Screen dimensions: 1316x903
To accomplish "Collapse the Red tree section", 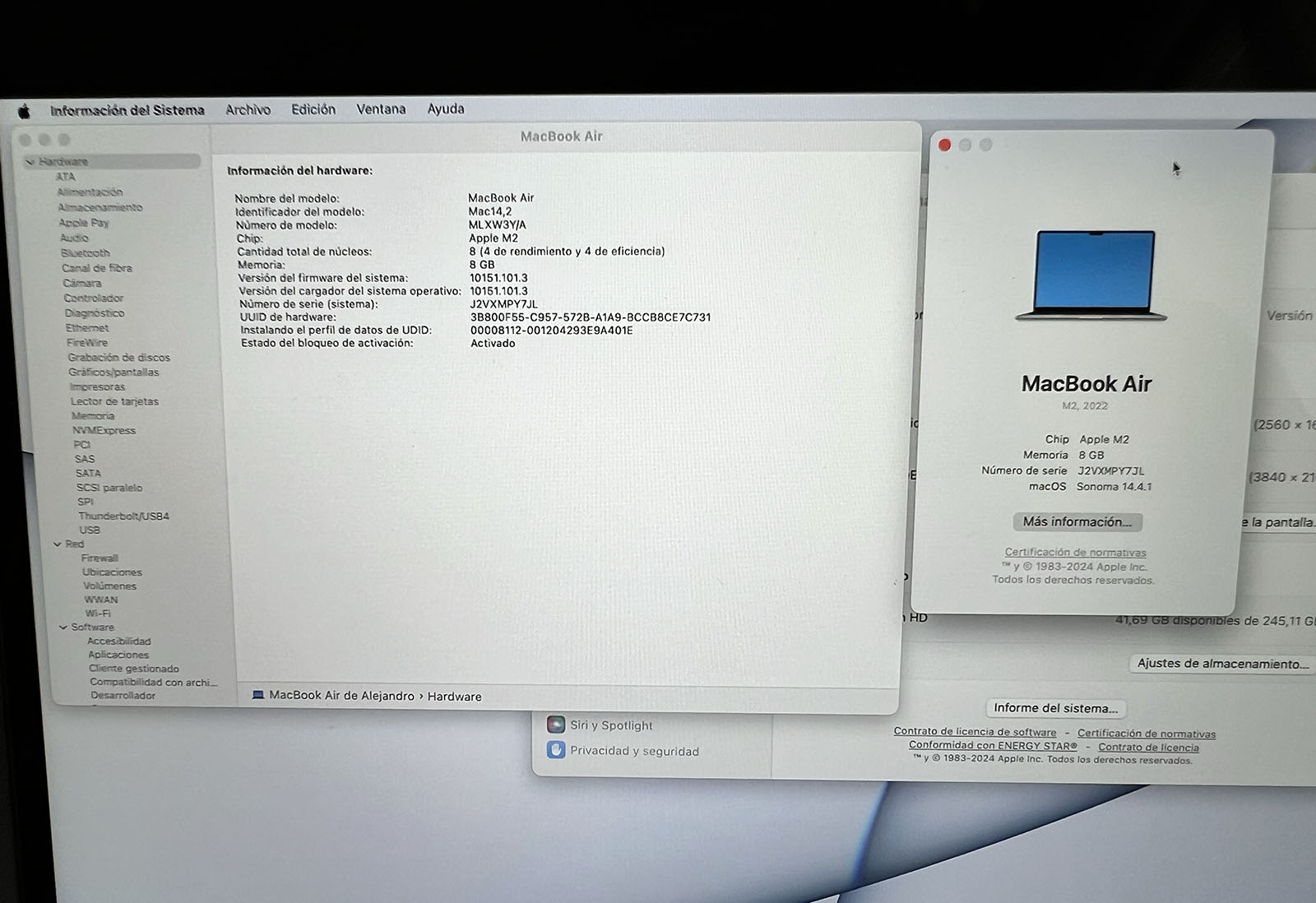I will pos(57,544).
